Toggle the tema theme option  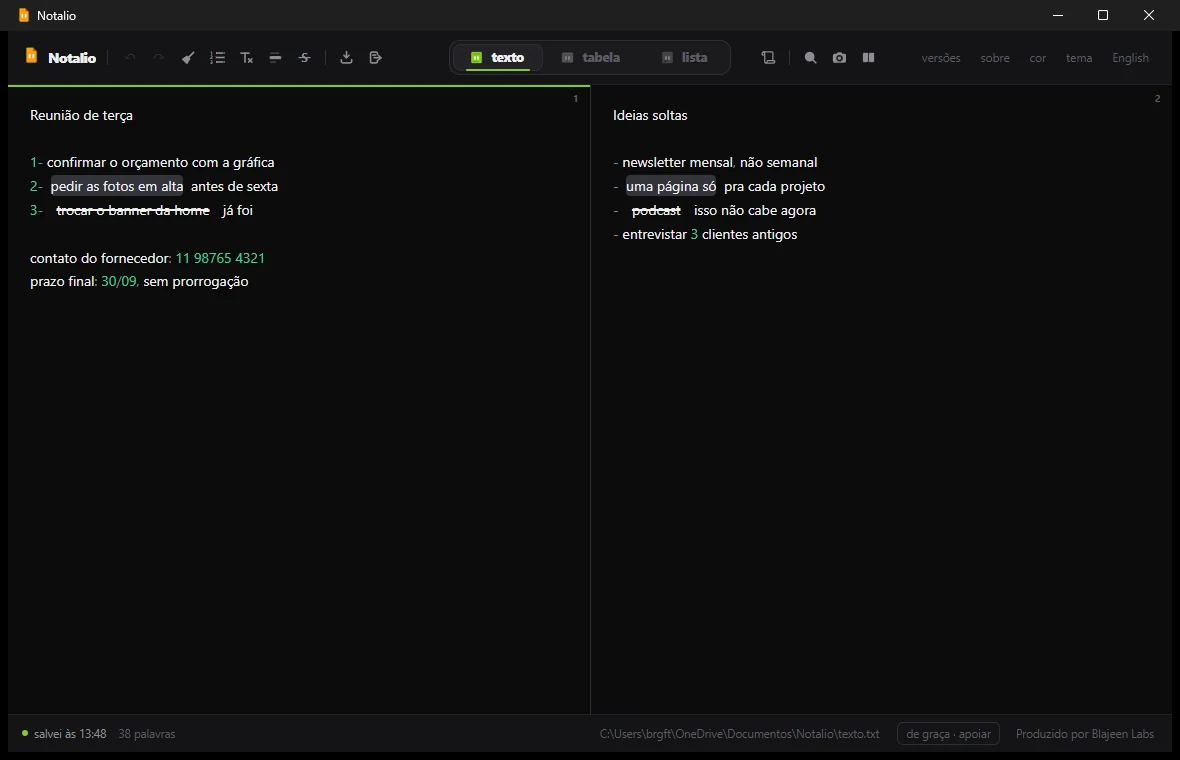1079,58
